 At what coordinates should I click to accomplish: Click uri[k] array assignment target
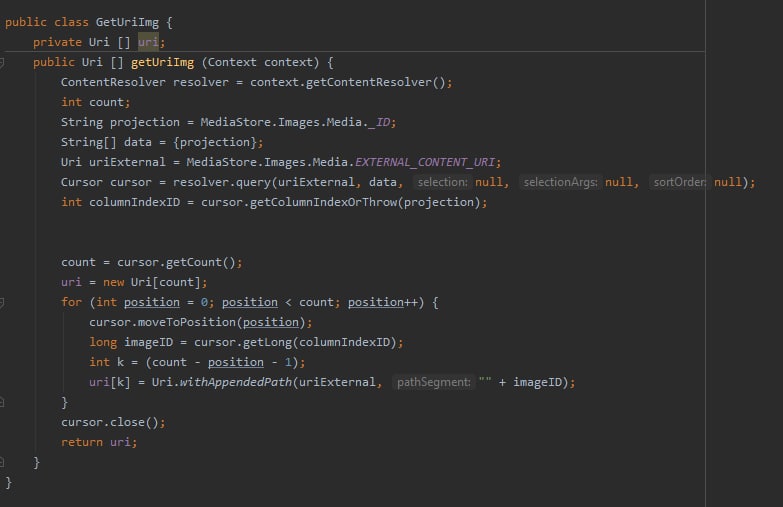(109, 382)
